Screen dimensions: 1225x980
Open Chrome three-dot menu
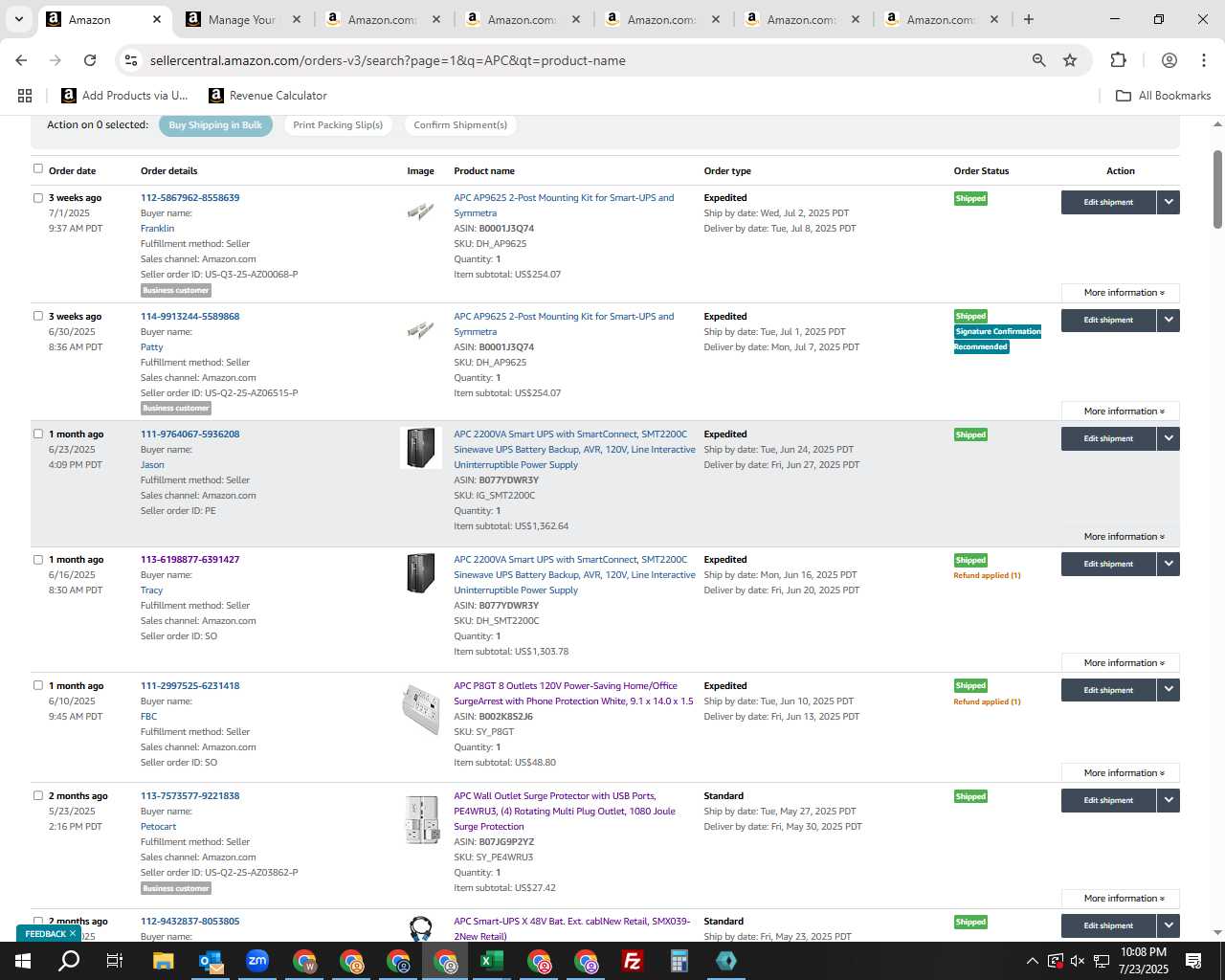click(x=1204, y=60)
